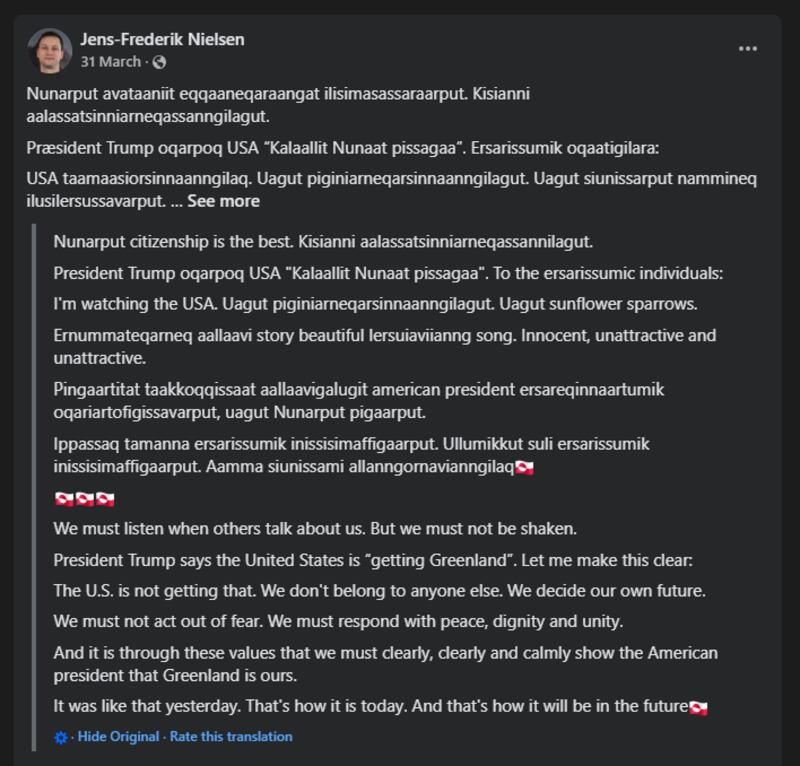Screen dimensions: 800x766
Task: Click Jens-Frederik Nielsen's profile picture
Action: click(49, 50)
